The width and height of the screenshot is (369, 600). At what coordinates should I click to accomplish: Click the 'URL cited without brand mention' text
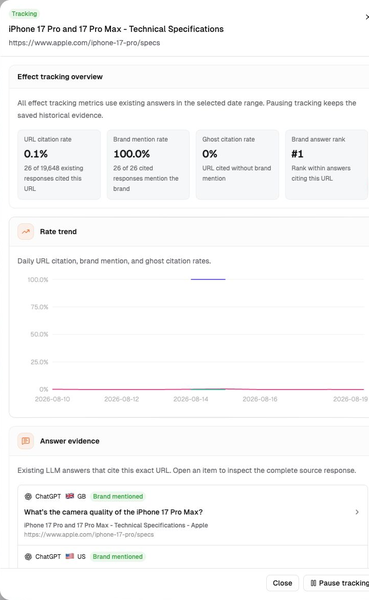pyautogui.click(x=237, y=173)
